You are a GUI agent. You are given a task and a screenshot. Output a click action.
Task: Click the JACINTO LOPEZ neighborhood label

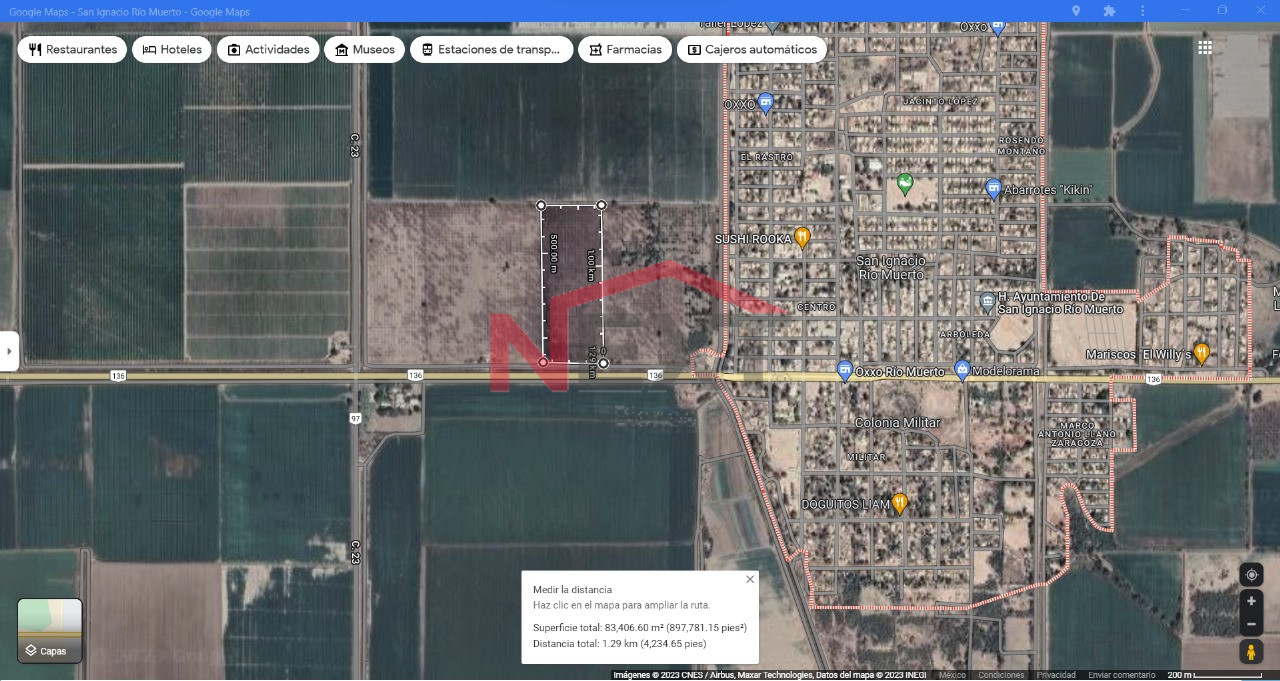[940, 101]
